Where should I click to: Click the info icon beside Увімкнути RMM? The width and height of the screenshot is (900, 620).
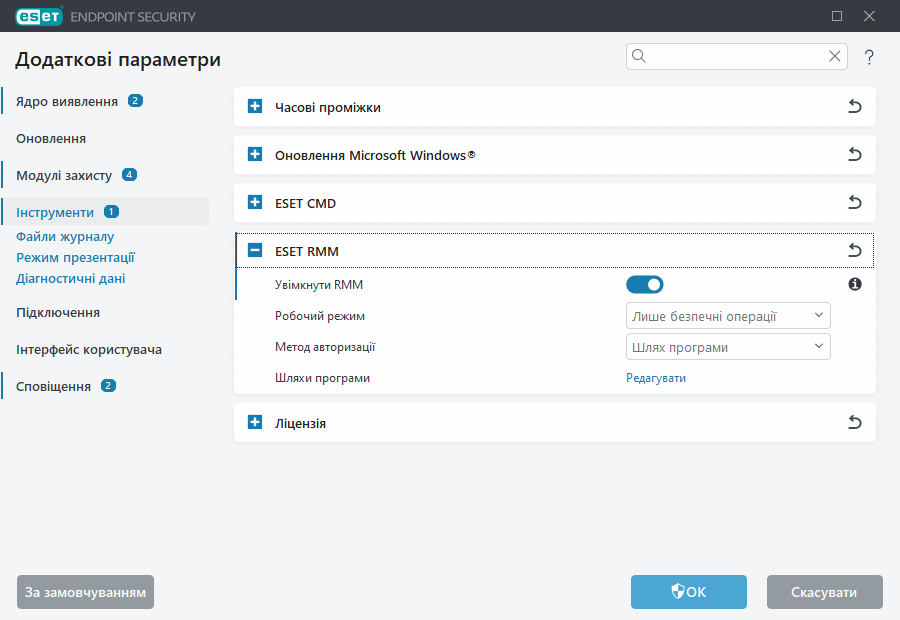click(x=854, y=284)
